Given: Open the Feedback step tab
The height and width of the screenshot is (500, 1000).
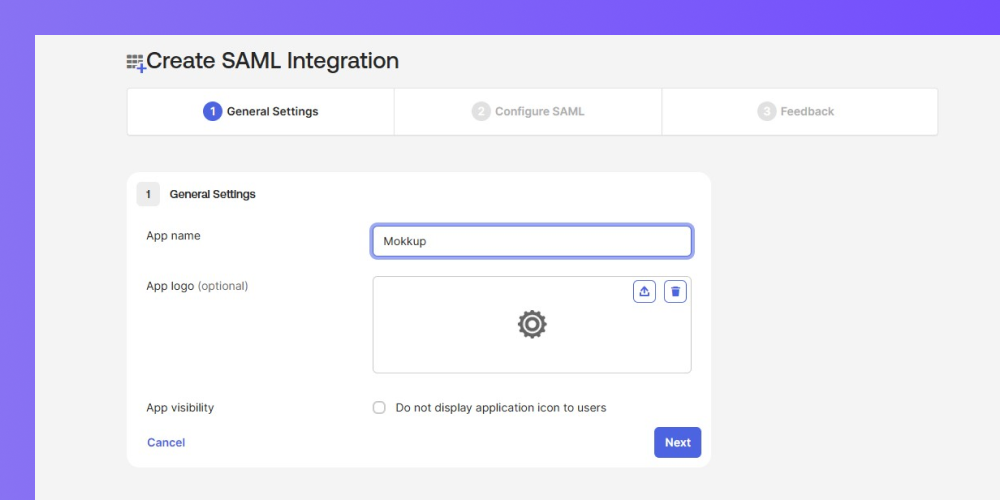Looking at the screenshot, I should point(800,112).
